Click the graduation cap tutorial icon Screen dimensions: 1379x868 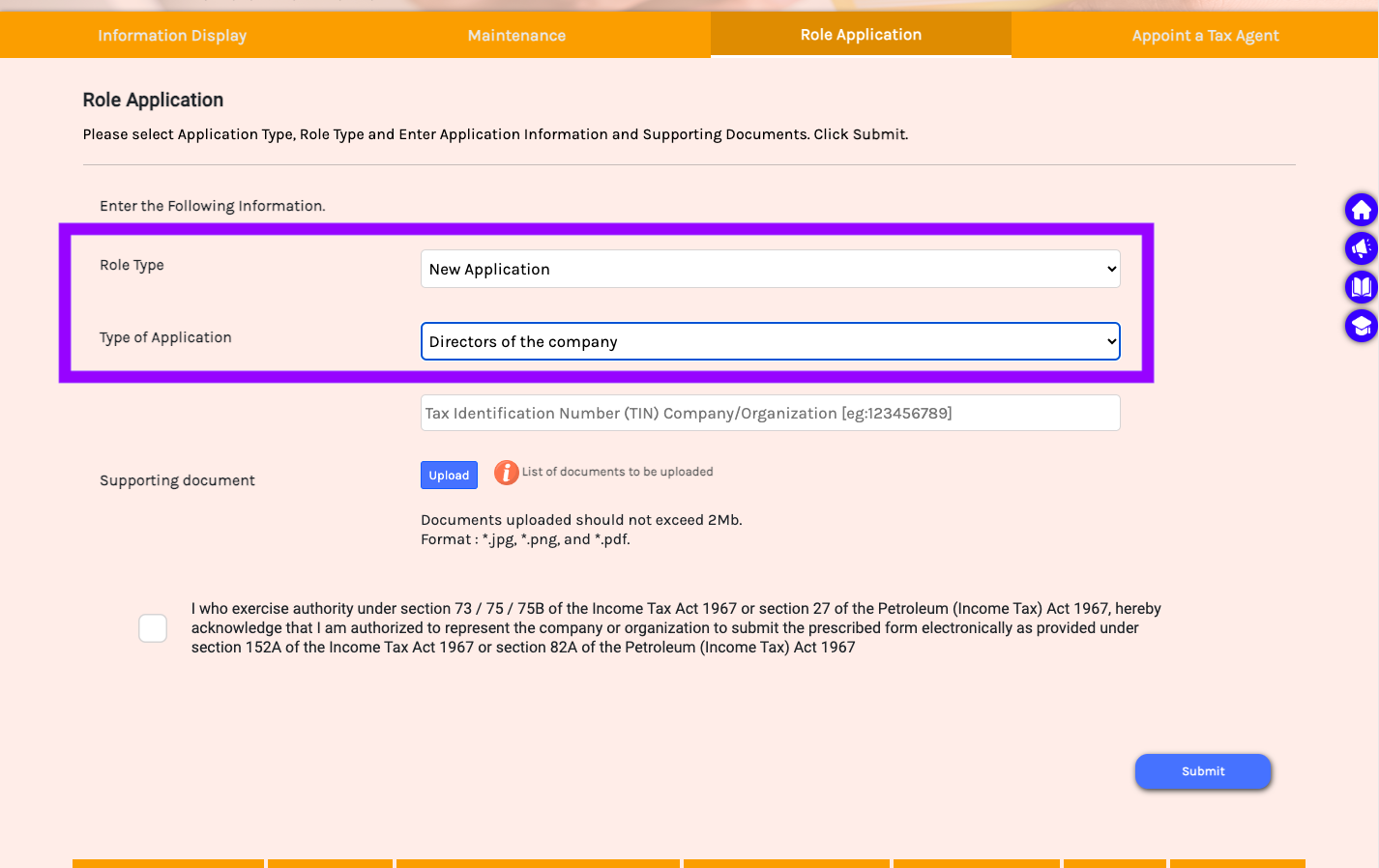pos(1361,326)
